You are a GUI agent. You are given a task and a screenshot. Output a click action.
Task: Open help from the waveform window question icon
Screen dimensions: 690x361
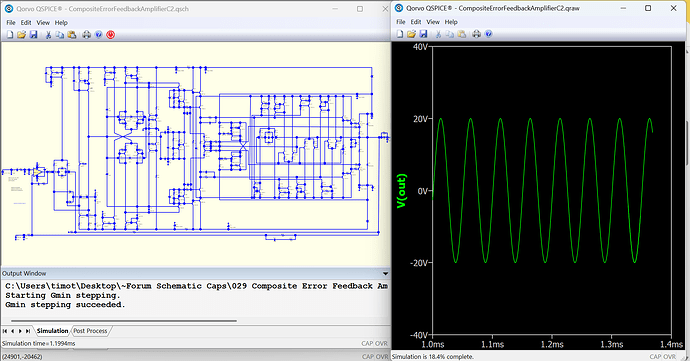[488, 34]
